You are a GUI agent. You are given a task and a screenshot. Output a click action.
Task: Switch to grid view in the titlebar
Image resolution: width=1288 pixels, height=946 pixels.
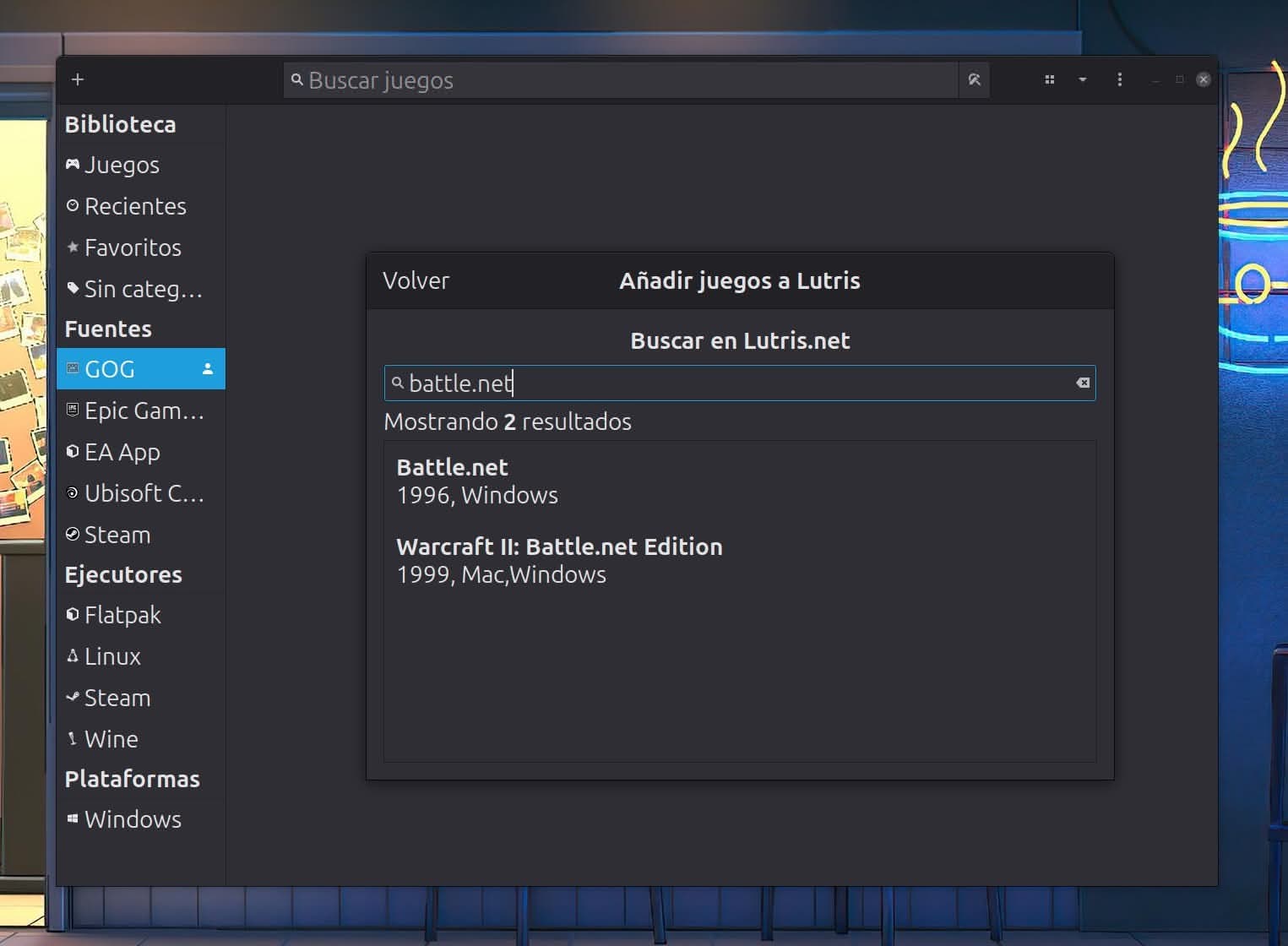click(x=1050, y=79)
